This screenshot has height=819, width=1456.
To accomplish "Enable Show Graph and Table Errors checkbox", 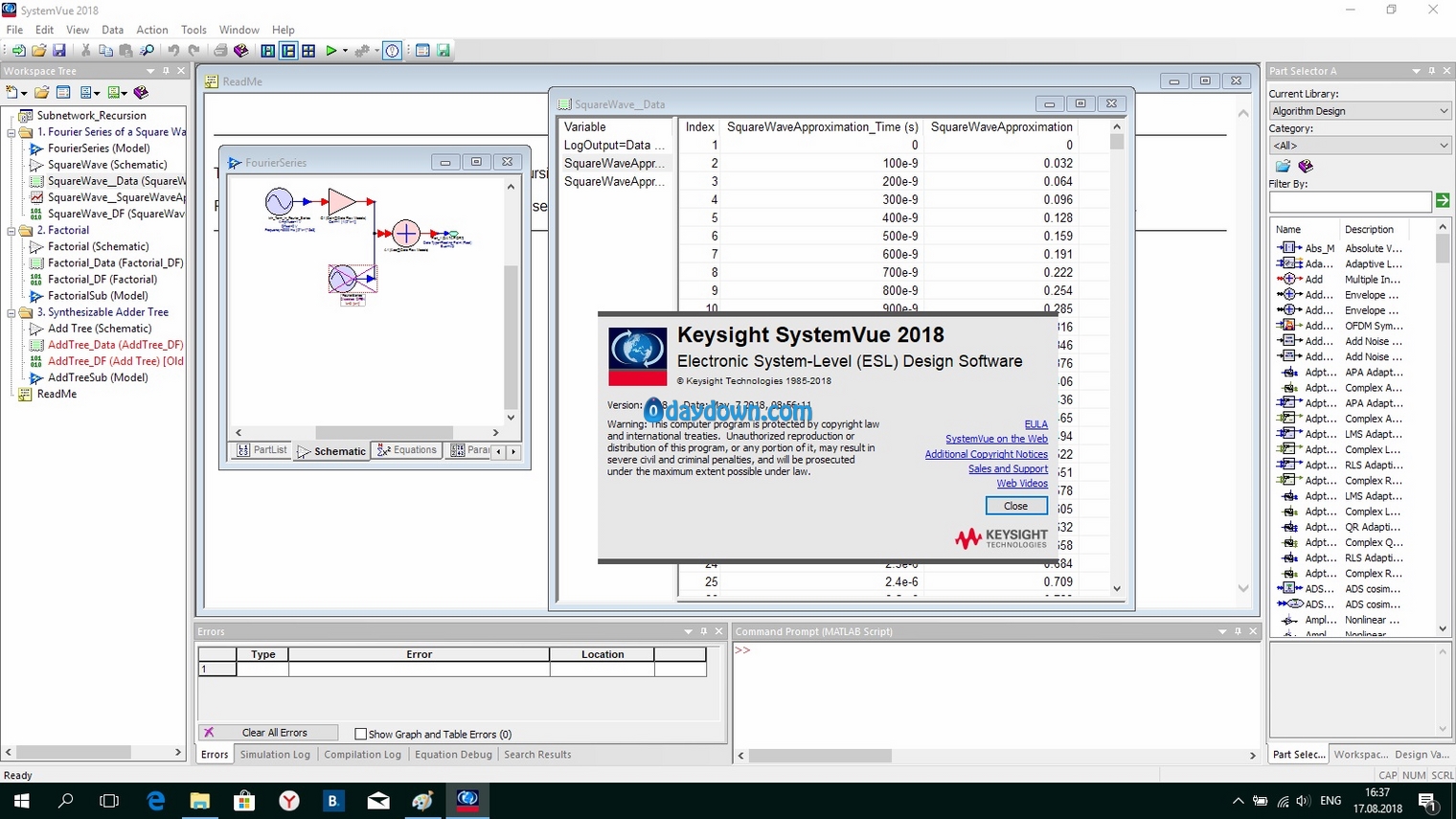I will (x=360, y=734).
